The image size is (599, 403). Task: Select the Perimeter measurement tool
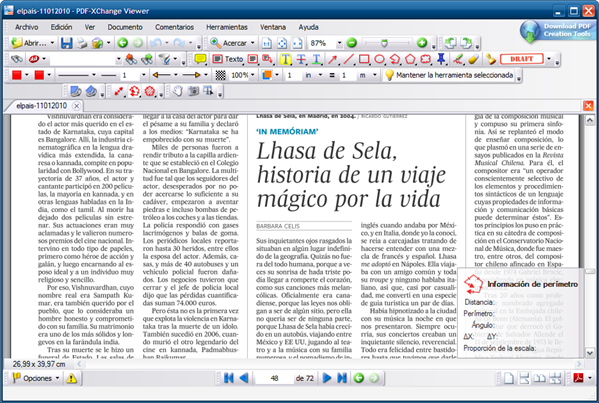(134, 92)
